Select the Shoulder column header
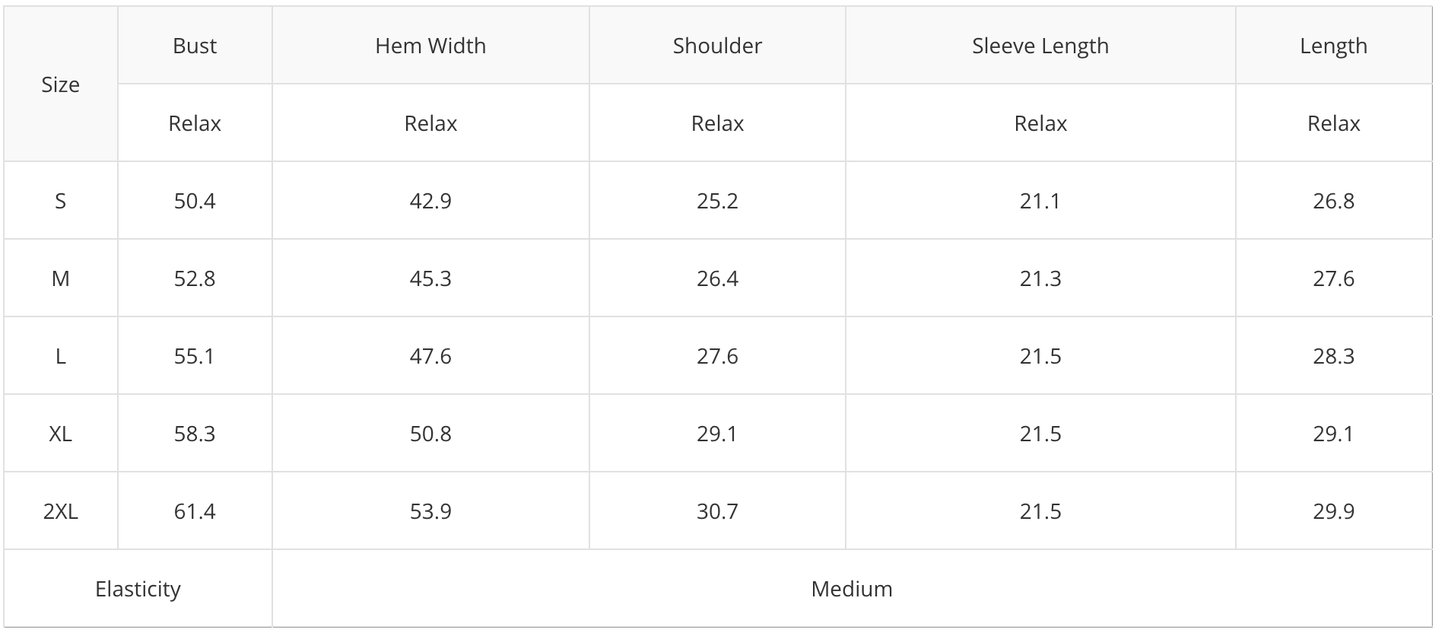 point(717,46)
